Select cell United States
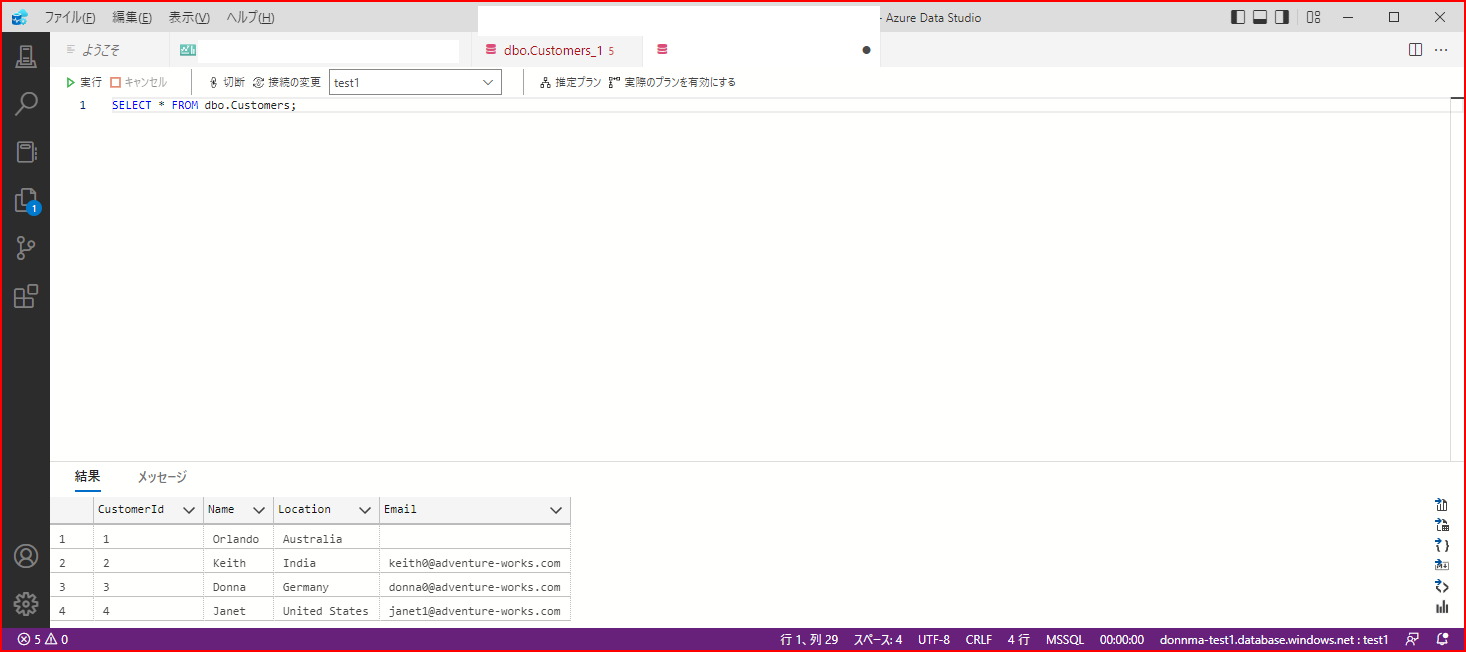Screen dimensions: 1466x652 coord(326,611)
